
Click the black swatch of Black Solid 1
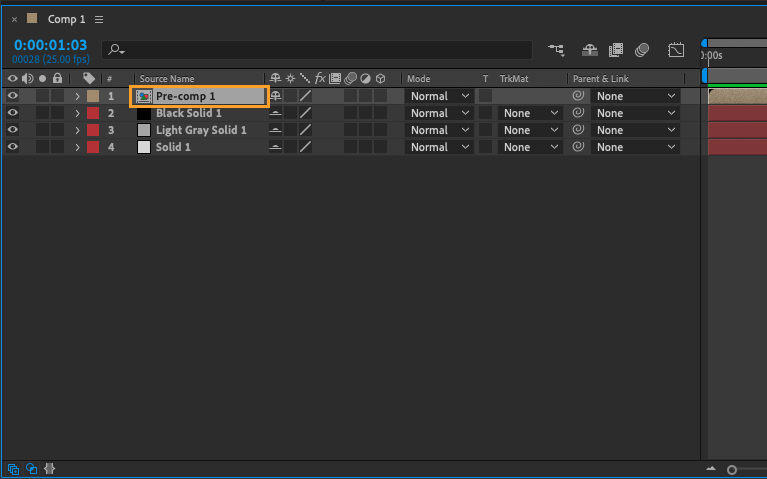pyautogui.click(x=144, y=113)
